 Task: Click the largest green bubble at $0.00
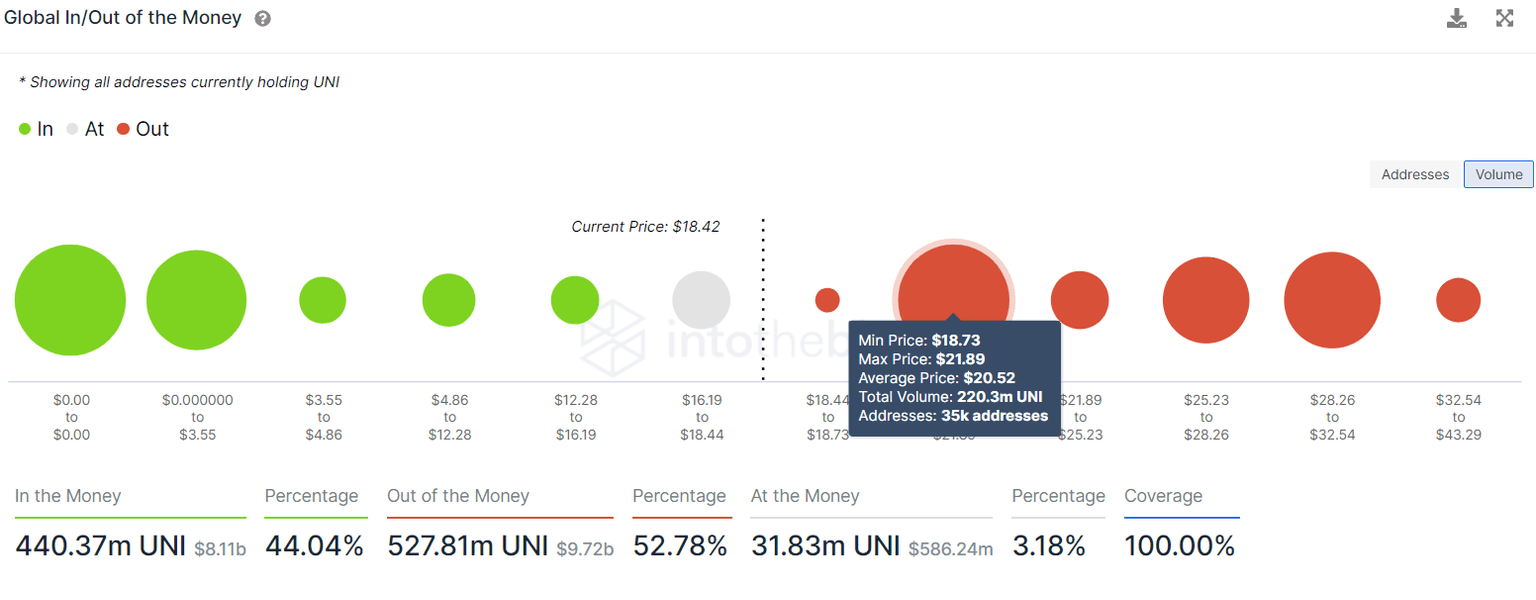point(70,300)
